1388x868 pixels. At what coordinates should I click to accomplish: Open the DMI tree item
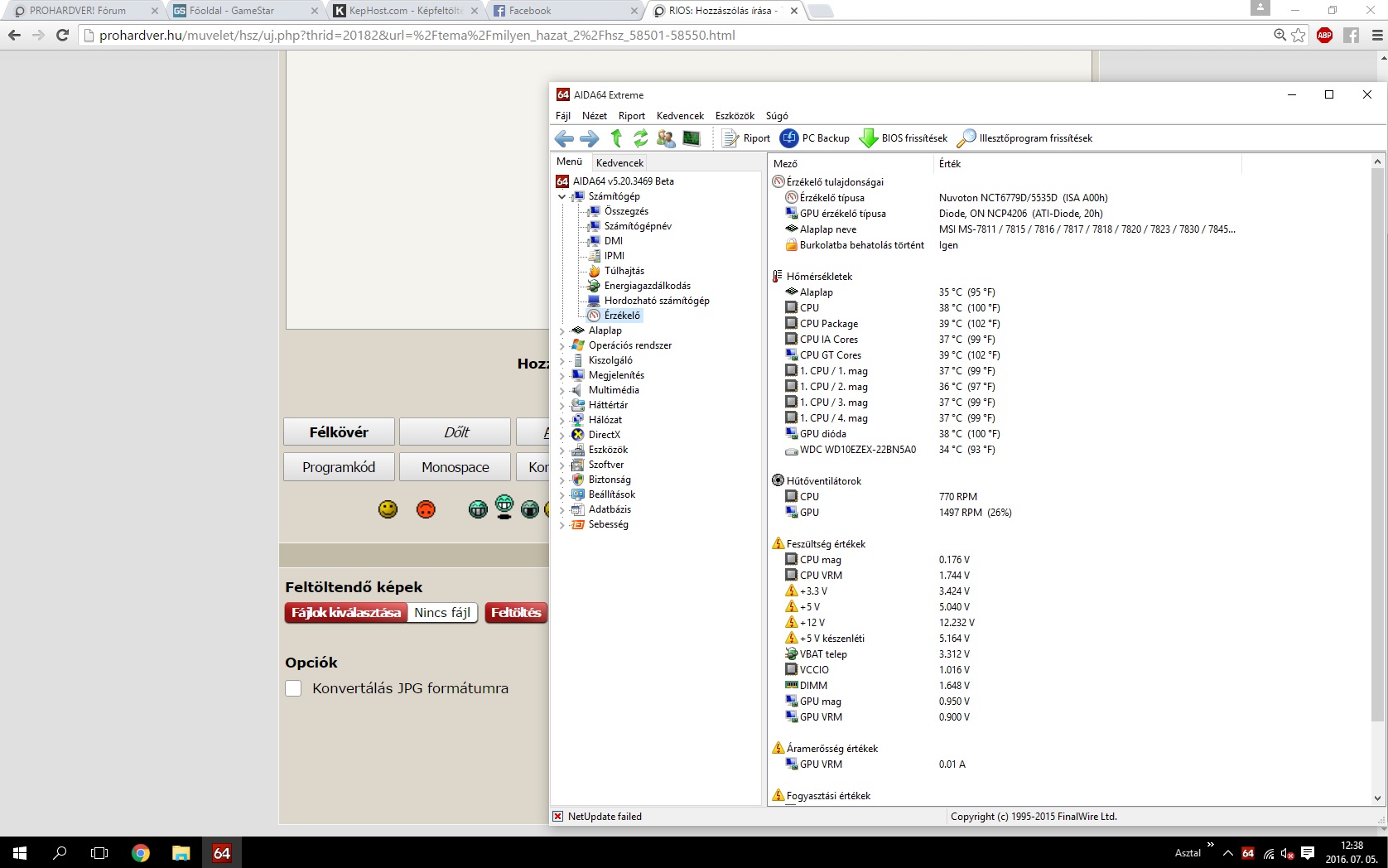click(x=613, y=241)
